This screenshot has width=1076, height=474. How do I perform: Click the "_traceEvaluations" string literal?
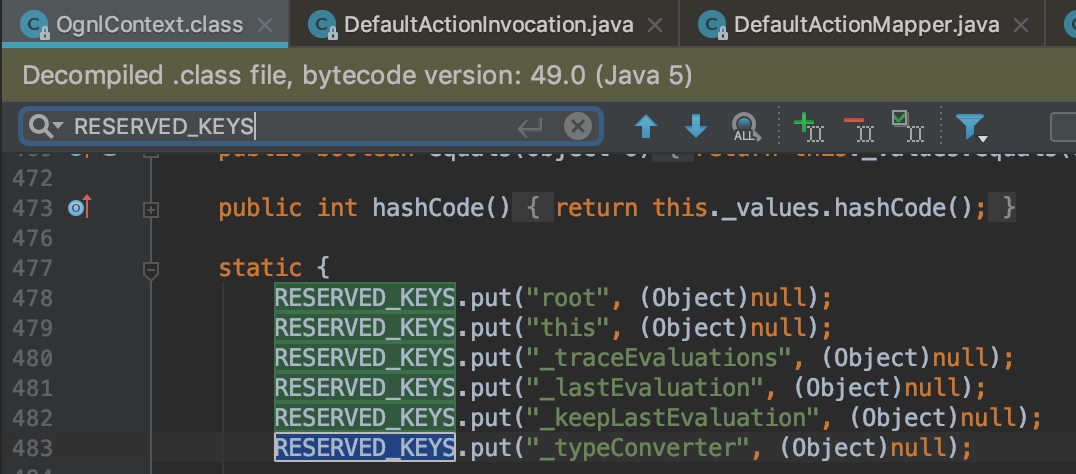[659, 358]
